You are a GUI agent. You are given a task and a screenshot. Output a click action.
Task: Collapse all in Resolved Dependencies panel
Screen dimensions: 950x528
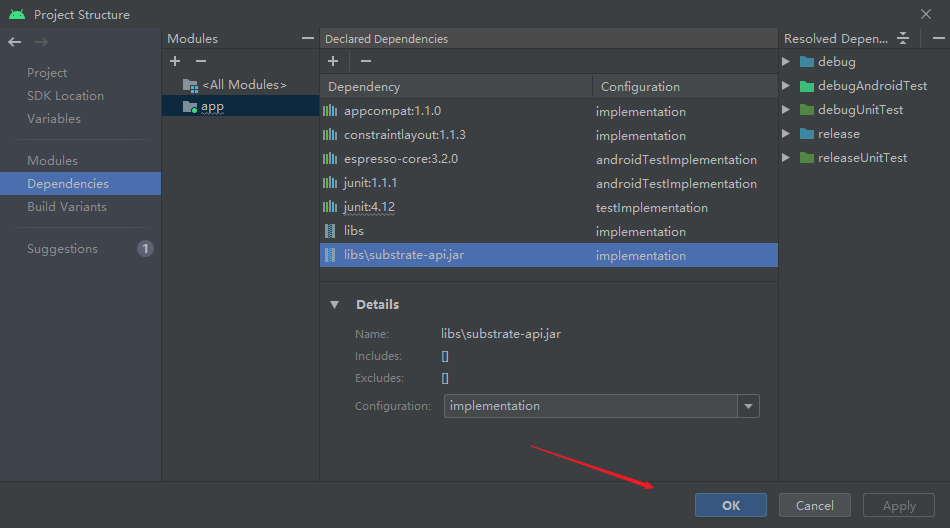click(903, 38)
